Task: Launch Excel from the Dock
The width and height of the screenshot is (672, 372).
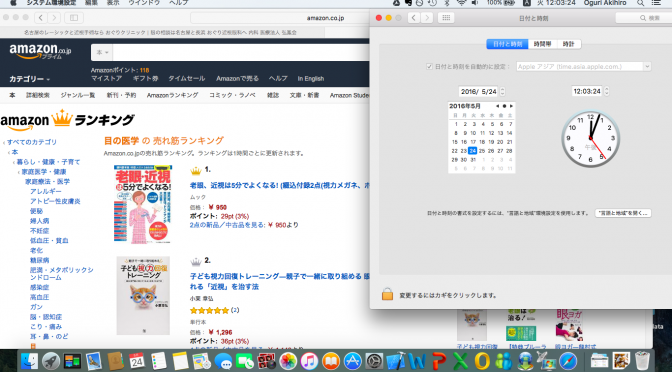Action: [460, 361]
